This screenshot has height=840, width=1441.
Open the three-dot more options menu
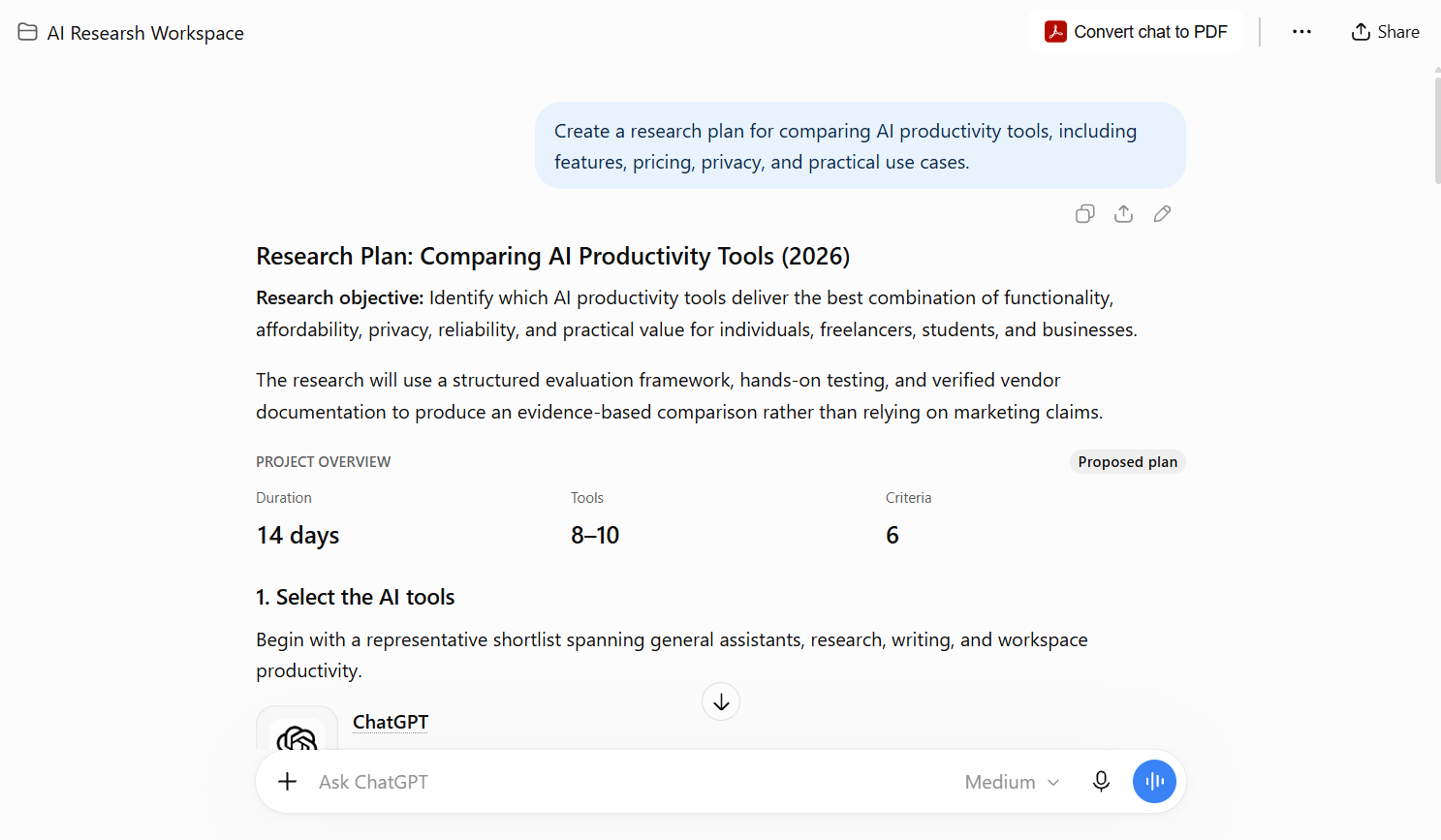(1301, 32)
